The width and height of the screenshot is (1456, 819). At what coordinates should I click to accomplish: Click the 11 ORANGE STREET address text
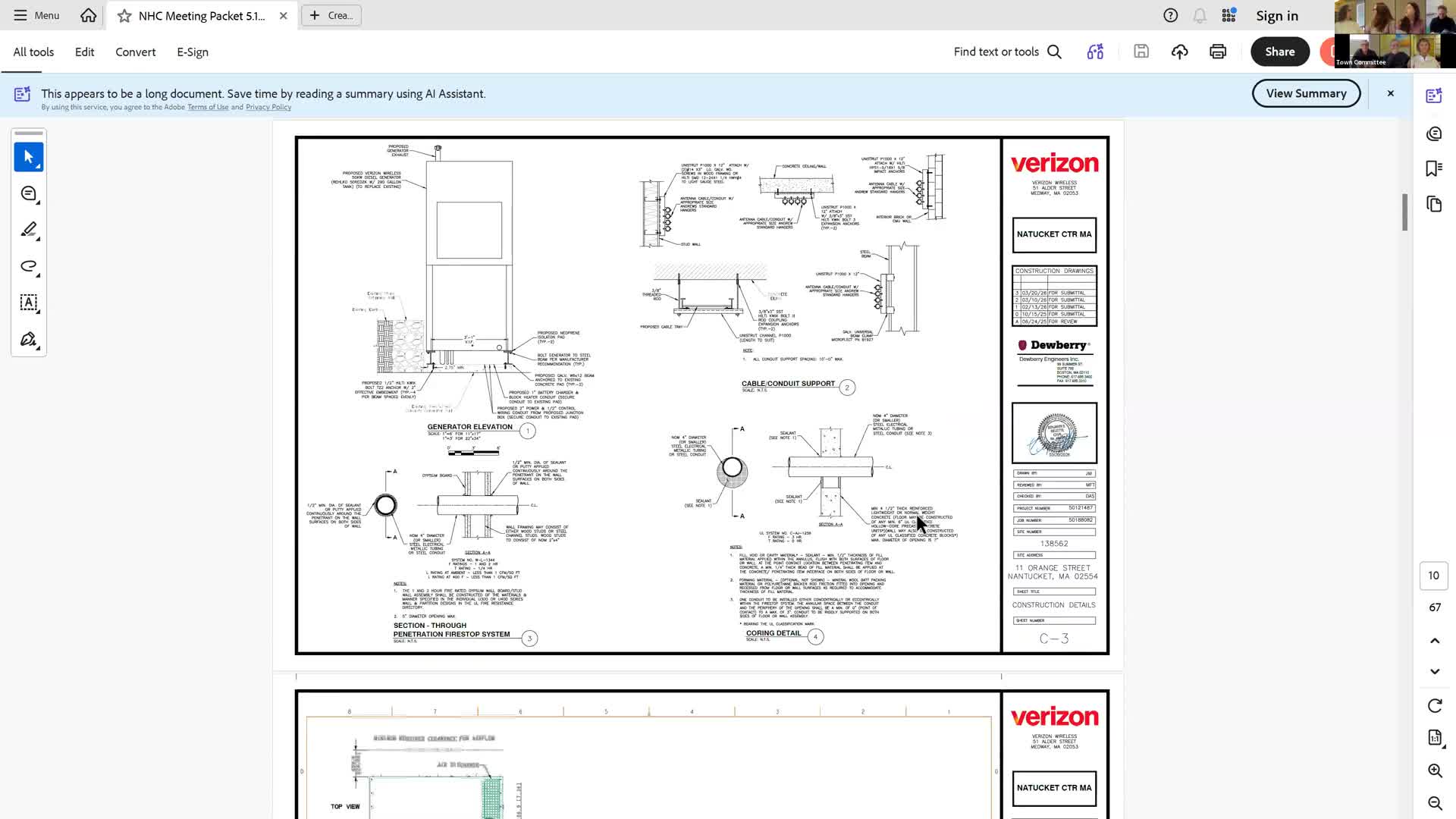[1053, 568]
